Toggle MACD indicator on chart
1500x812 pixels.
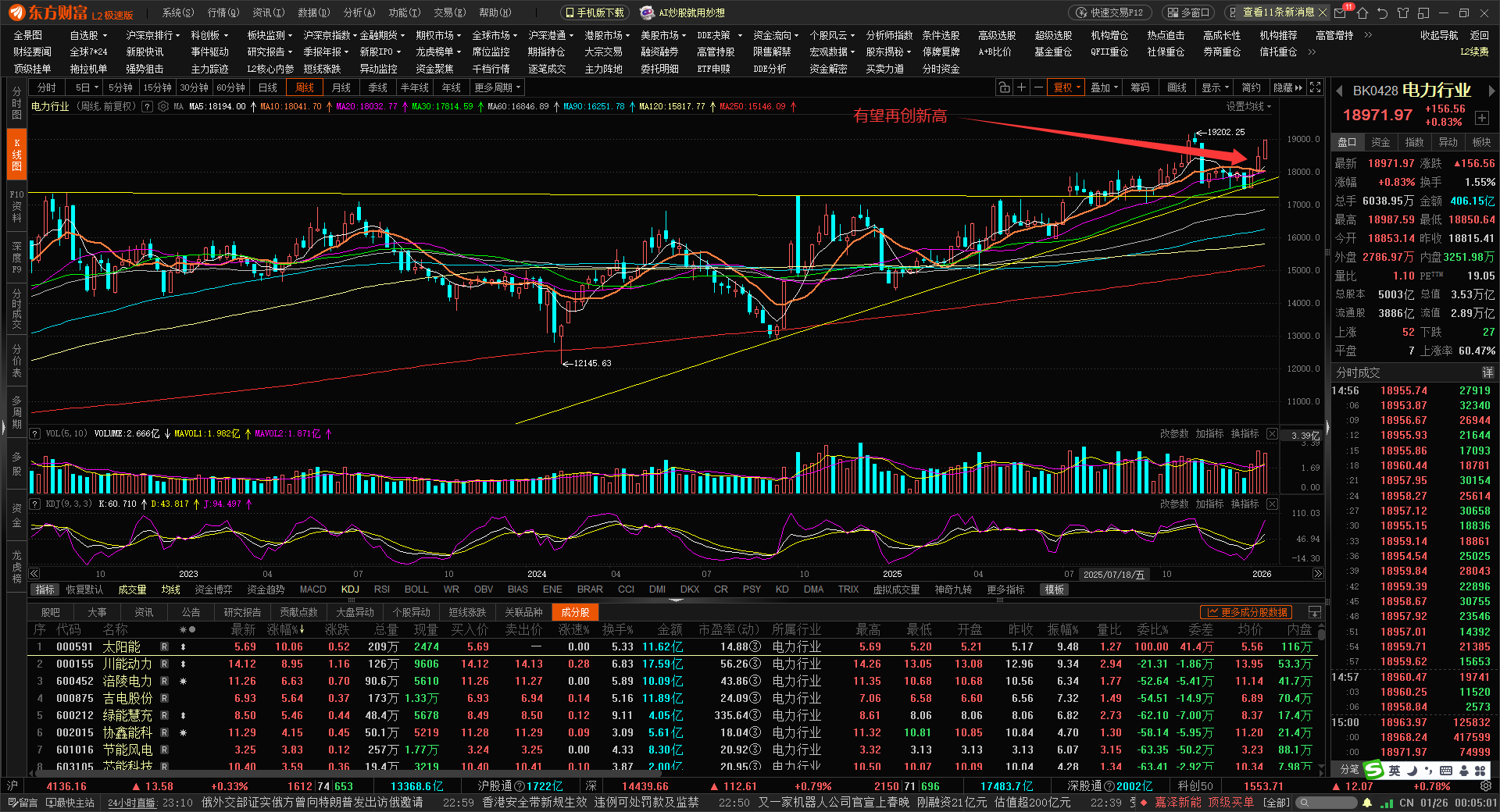coord(312,589)
